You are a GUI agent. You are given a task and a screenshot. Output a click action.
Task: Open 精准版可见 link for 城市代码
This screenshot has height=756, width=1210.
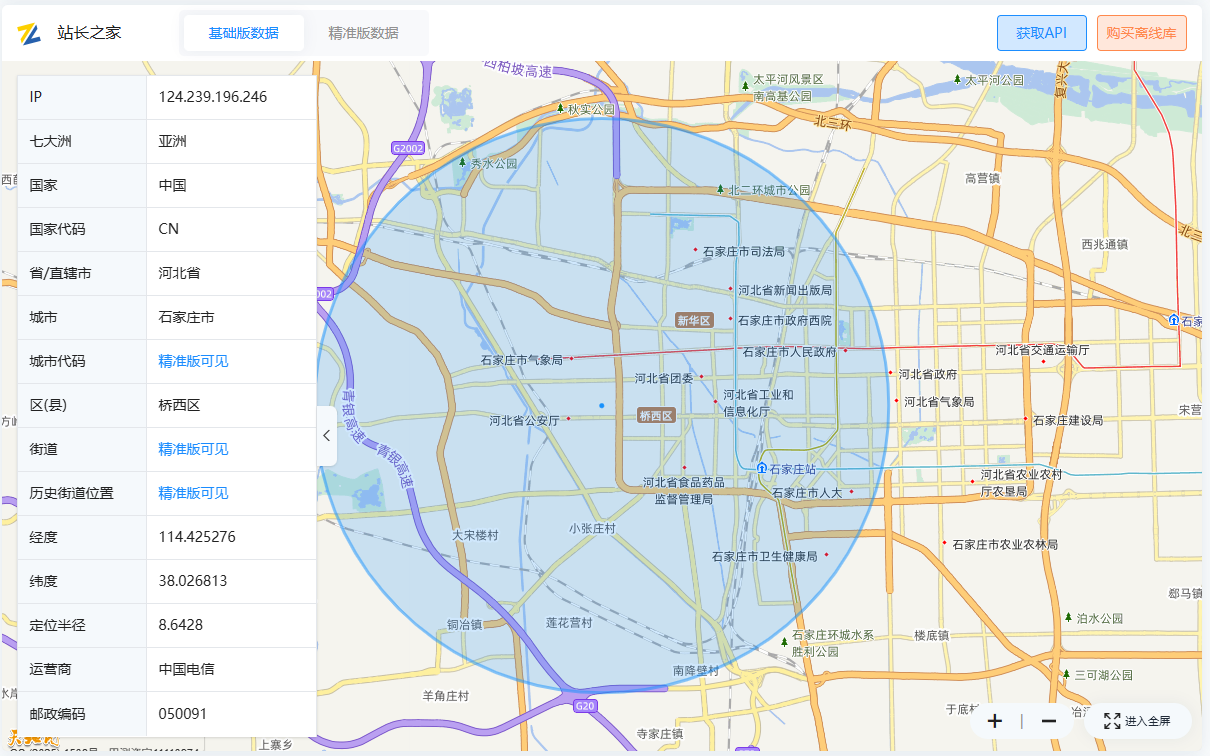[193, 361]
